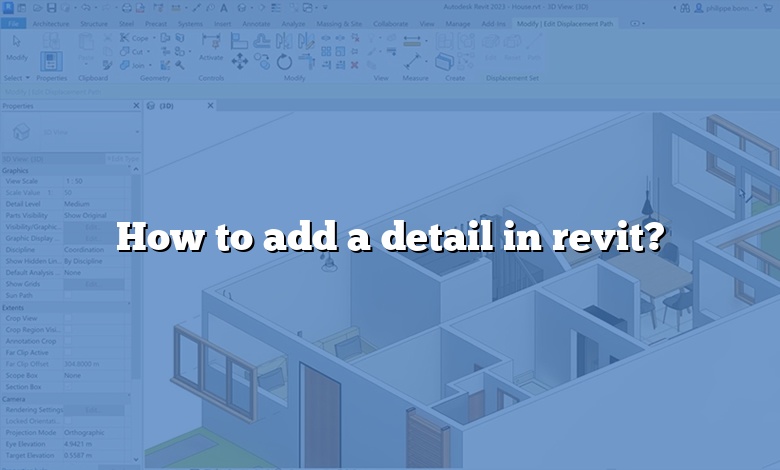Save the project with the disk icon
This screenshot has width=780, height=470.
pos(51,8)
